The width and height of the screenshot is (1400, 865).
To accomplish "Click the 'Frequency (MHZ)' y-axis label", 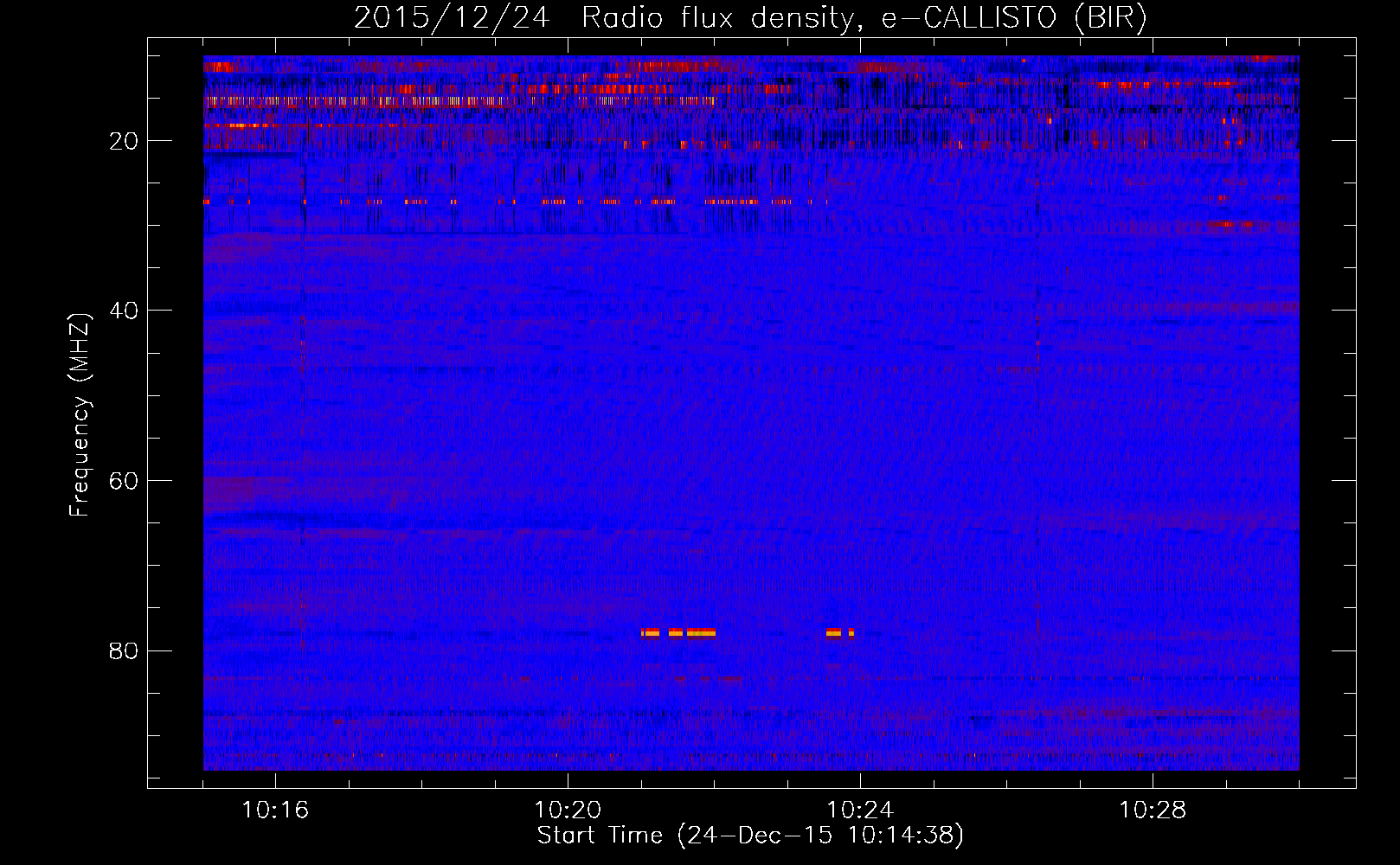I will click(80, 415).
